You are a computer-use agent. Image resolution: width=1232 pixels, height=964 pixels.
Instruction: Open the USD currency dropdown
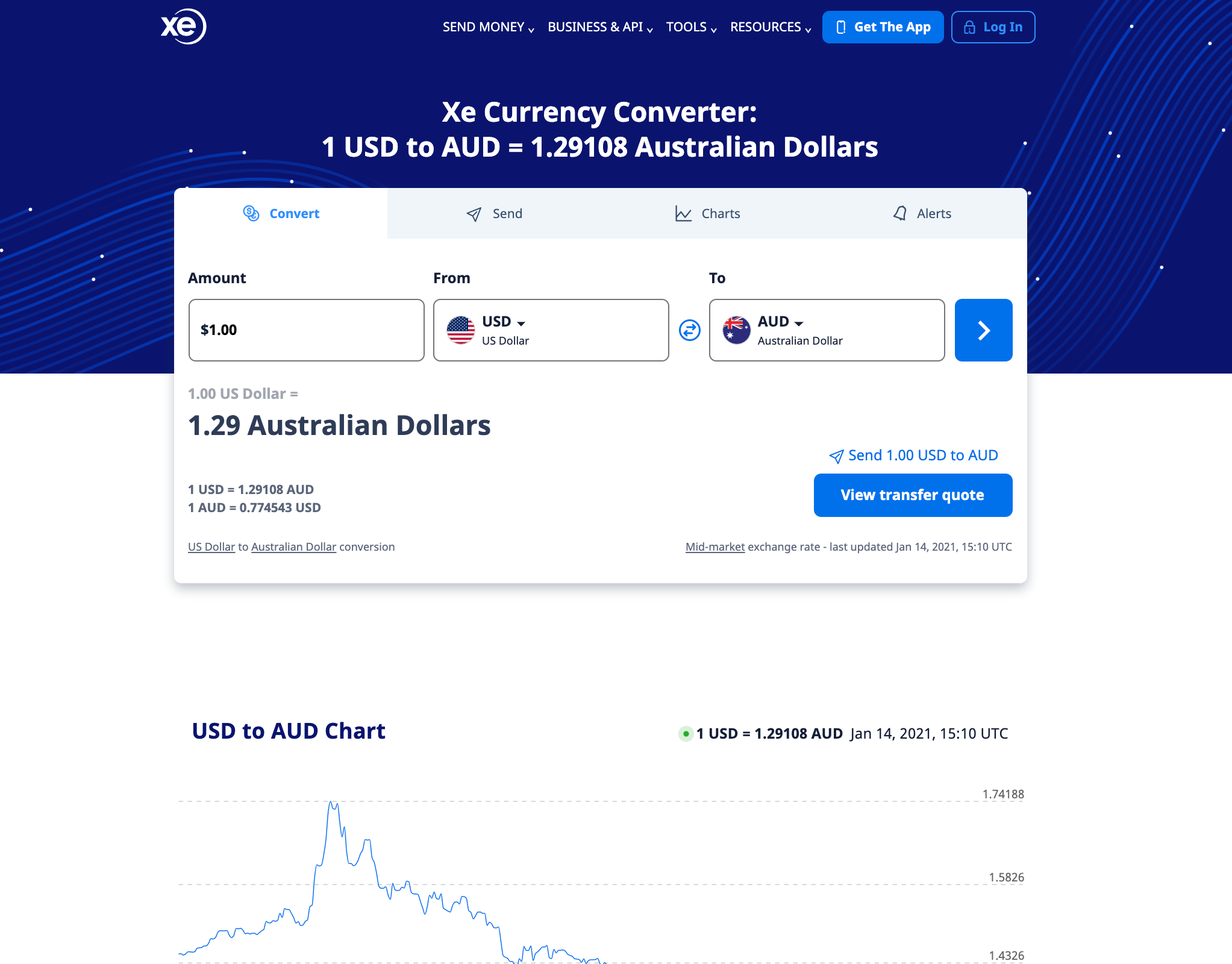click(x=551, y=330)
